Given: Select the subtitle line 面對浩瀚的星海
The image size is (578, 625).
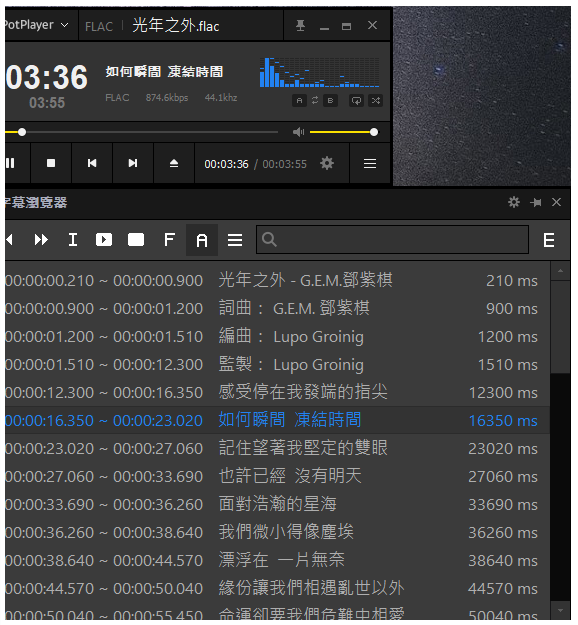Looking at the screenshot, I should point(277,505).
